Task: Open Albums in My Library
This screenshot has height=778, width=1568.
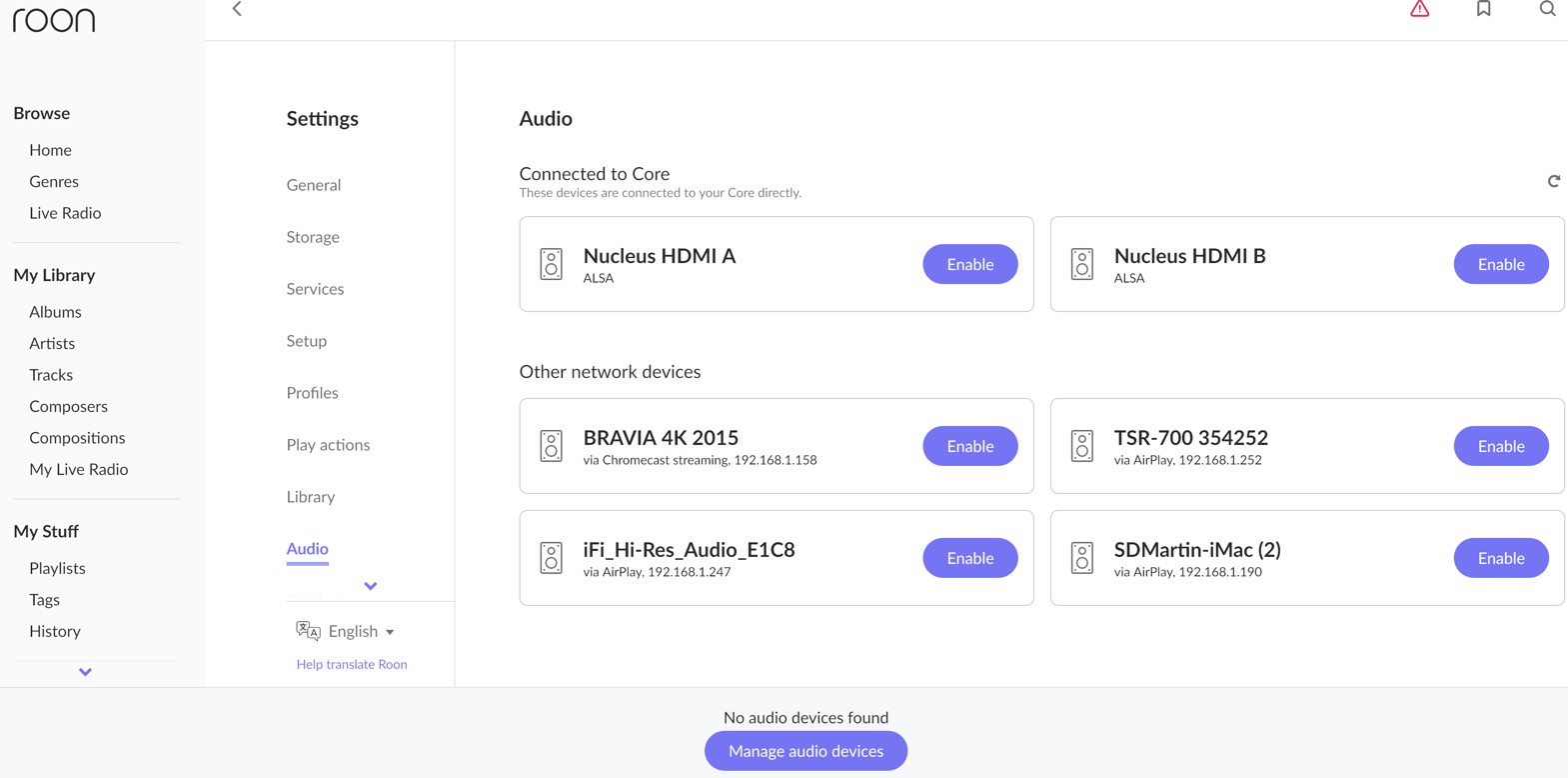Action: point(55,312)
